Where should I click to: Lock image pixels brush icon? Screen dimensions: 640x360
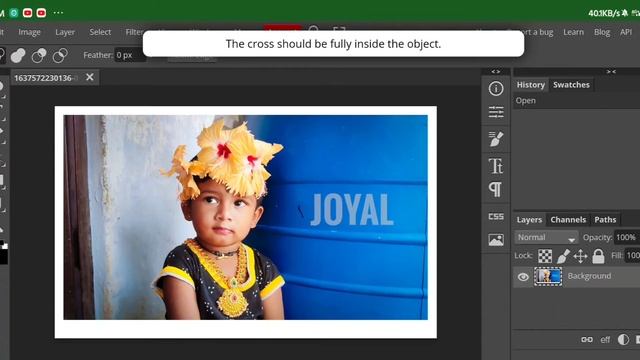[x=563, y=256]
